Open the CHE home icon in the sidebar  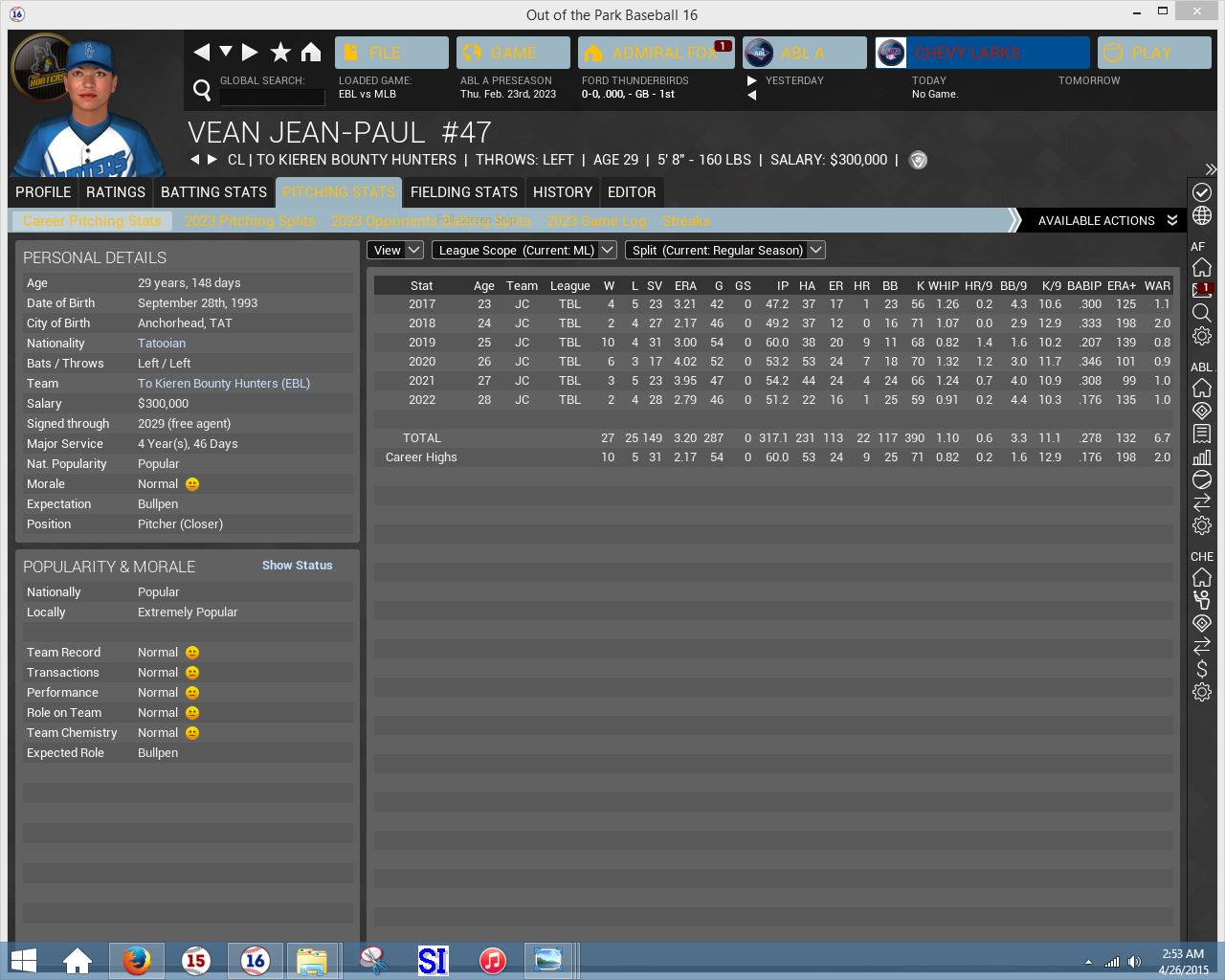point(1202,577)
